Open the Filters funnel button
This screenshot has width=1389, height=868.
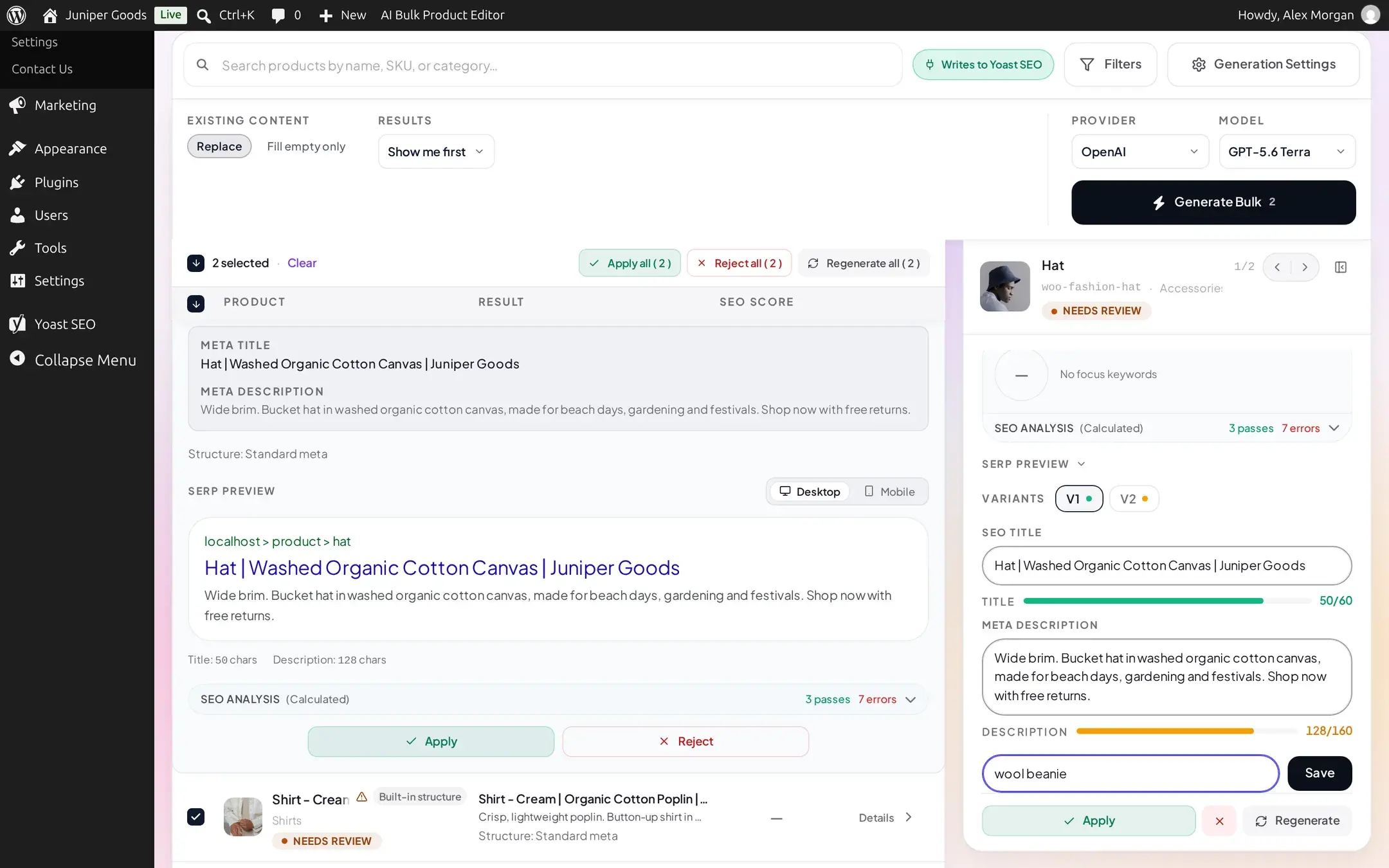click(x=1111, y=64)
